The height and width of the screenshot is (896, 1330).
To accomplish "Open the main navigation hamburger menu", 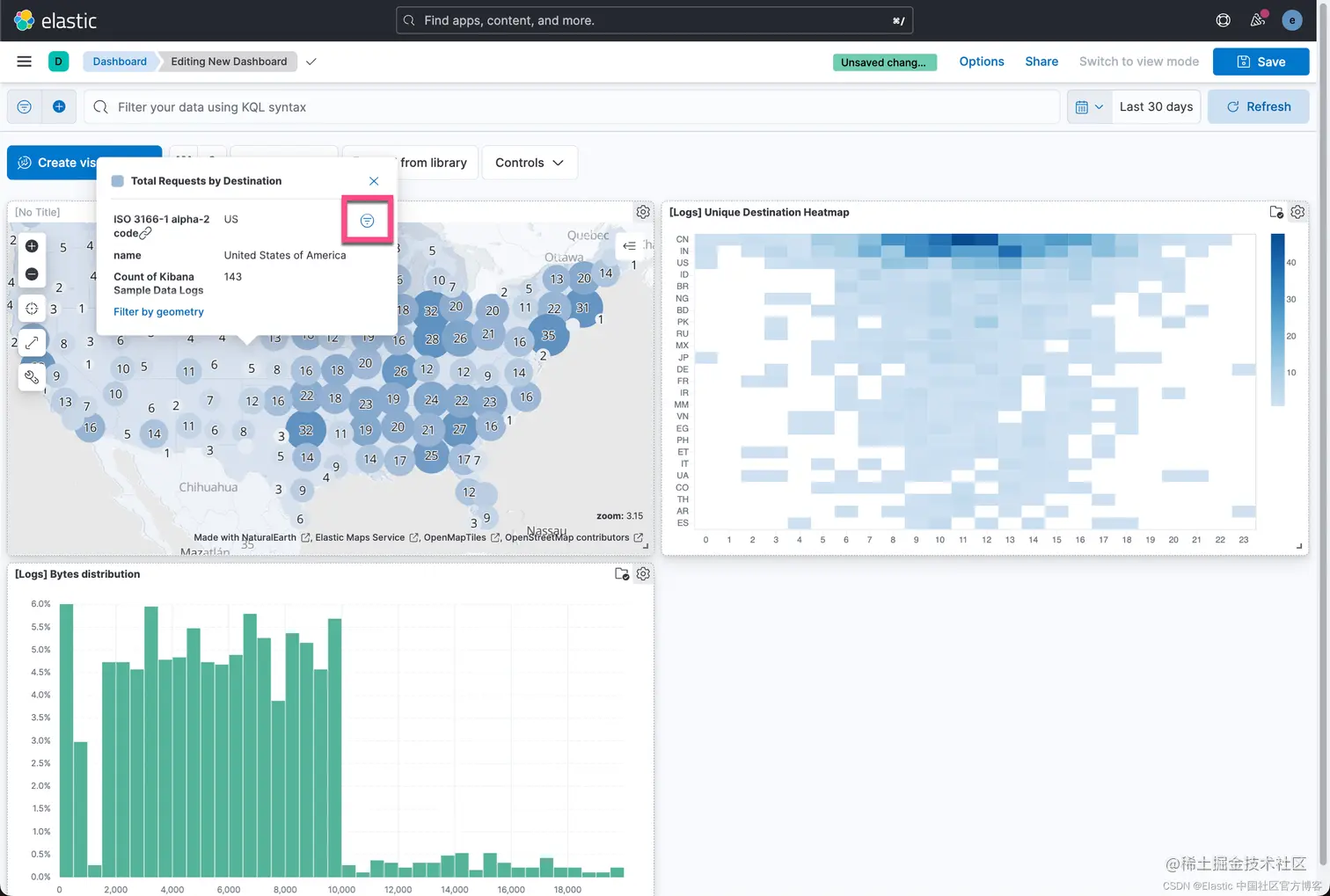I will [x=25, y=62].
